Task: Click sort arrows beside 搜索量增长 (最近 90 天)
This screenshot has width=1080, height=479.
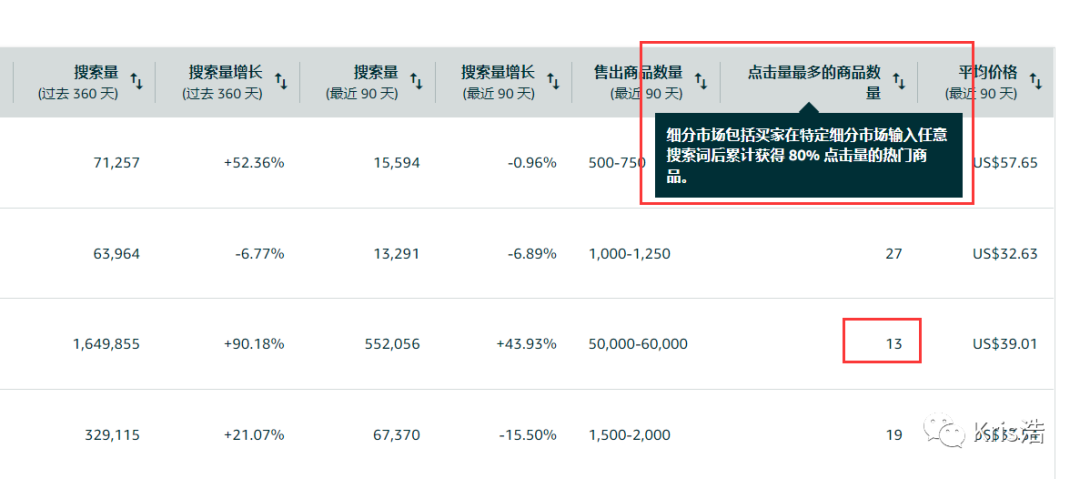Action: pyautogui.click(x=553, y=81)
